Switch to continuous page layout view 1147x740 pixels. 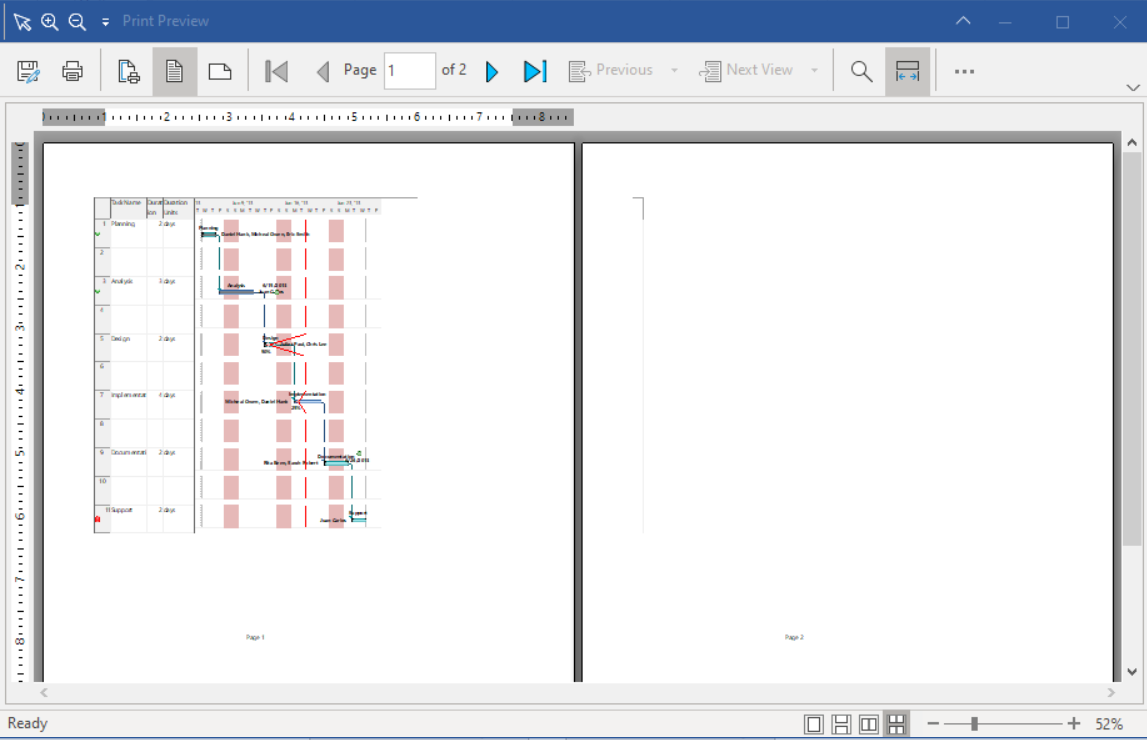[x=841, y=724]
